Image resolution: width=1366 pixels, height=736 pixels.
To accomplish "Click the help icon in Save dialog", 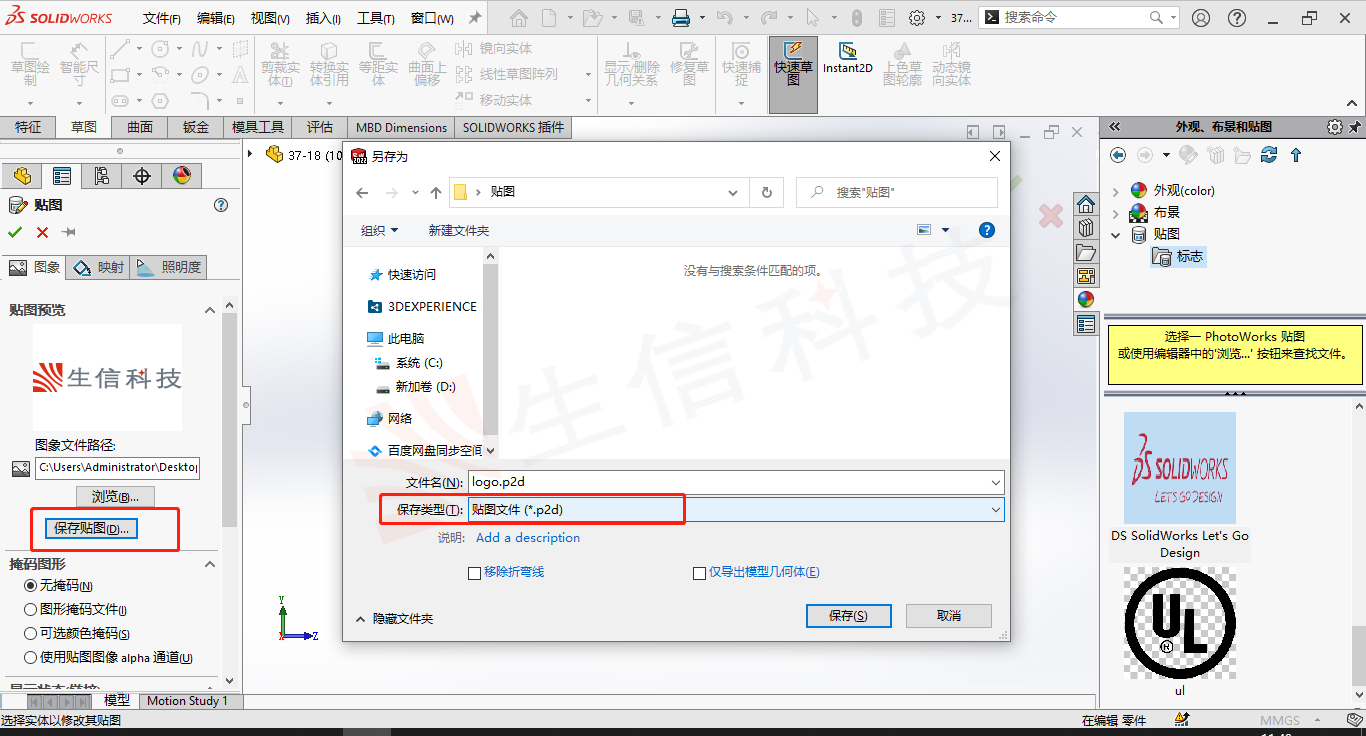I will [986, 230].
